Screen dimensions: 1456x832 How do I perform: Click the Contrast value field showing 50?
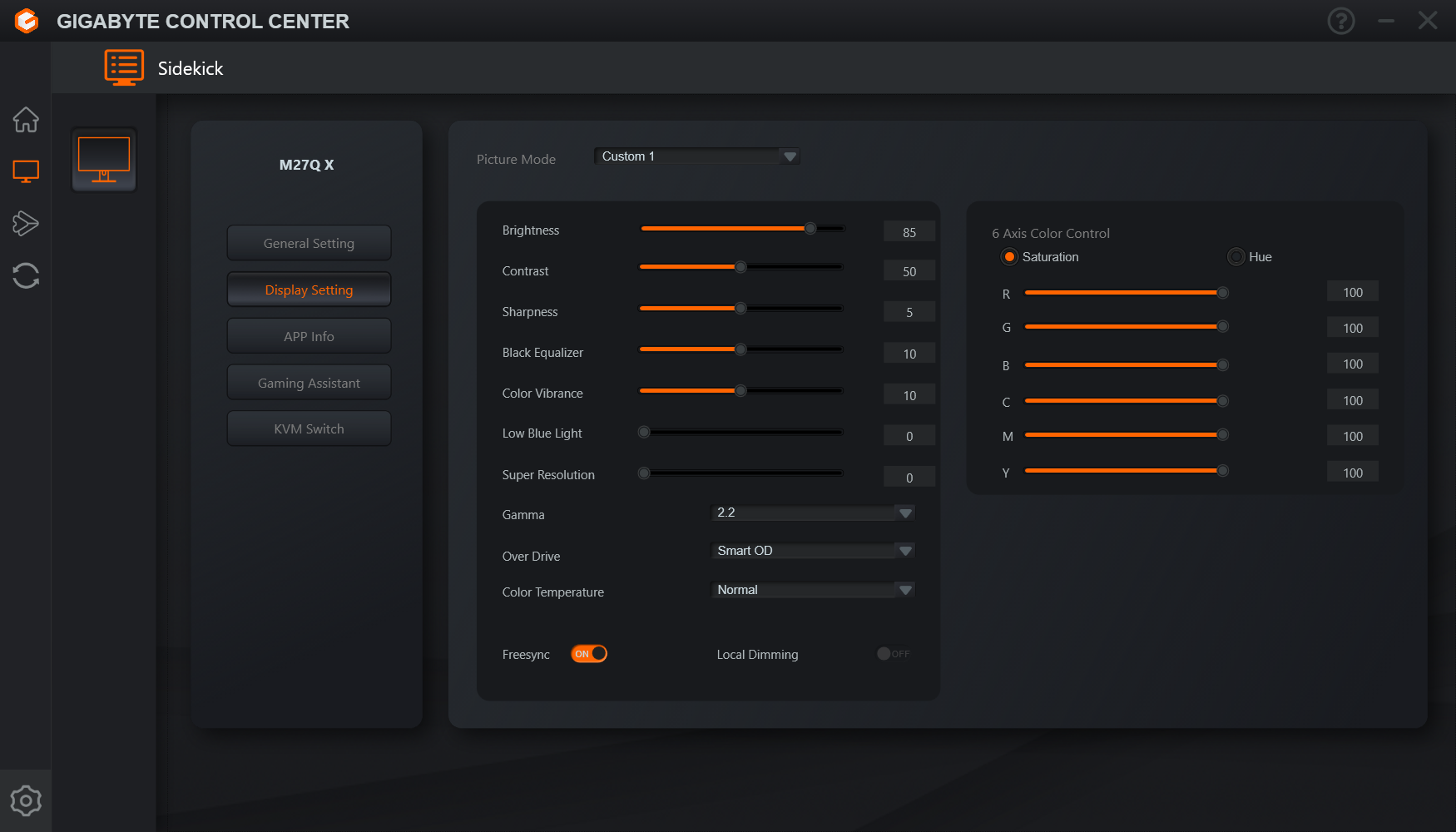tap(909, 271)
